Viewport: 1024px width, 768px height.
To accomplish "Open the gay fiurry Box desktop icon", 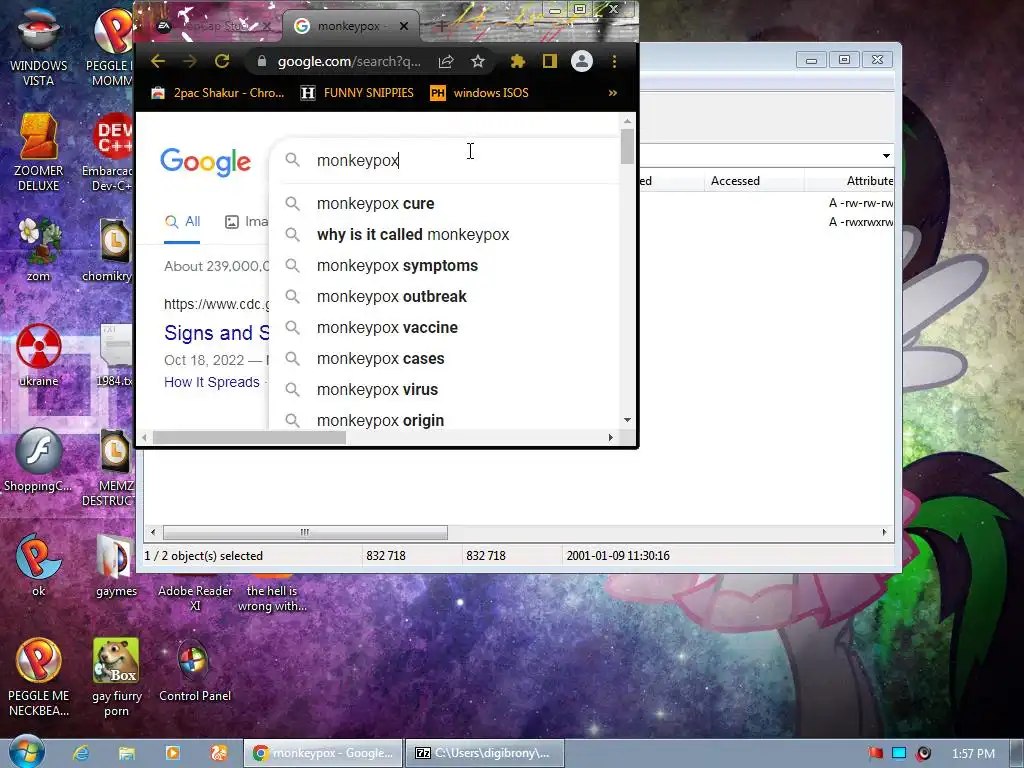I will [116, 677].
